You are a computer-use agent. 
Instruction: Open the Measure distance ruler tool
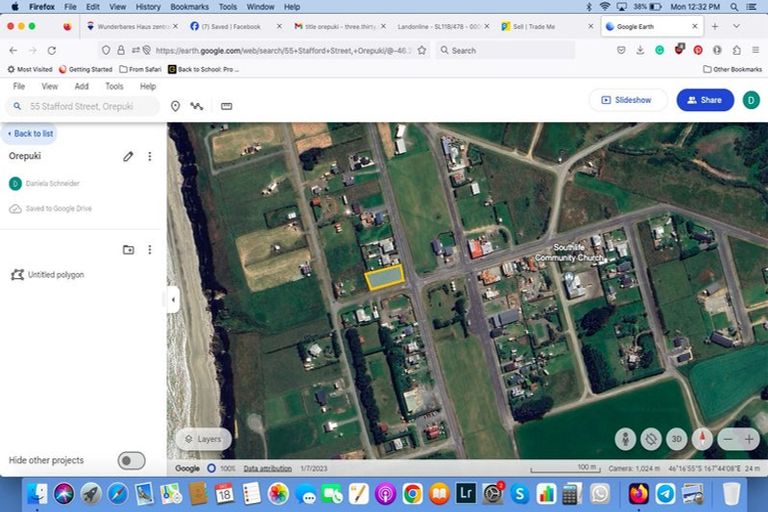pos(227,106)
